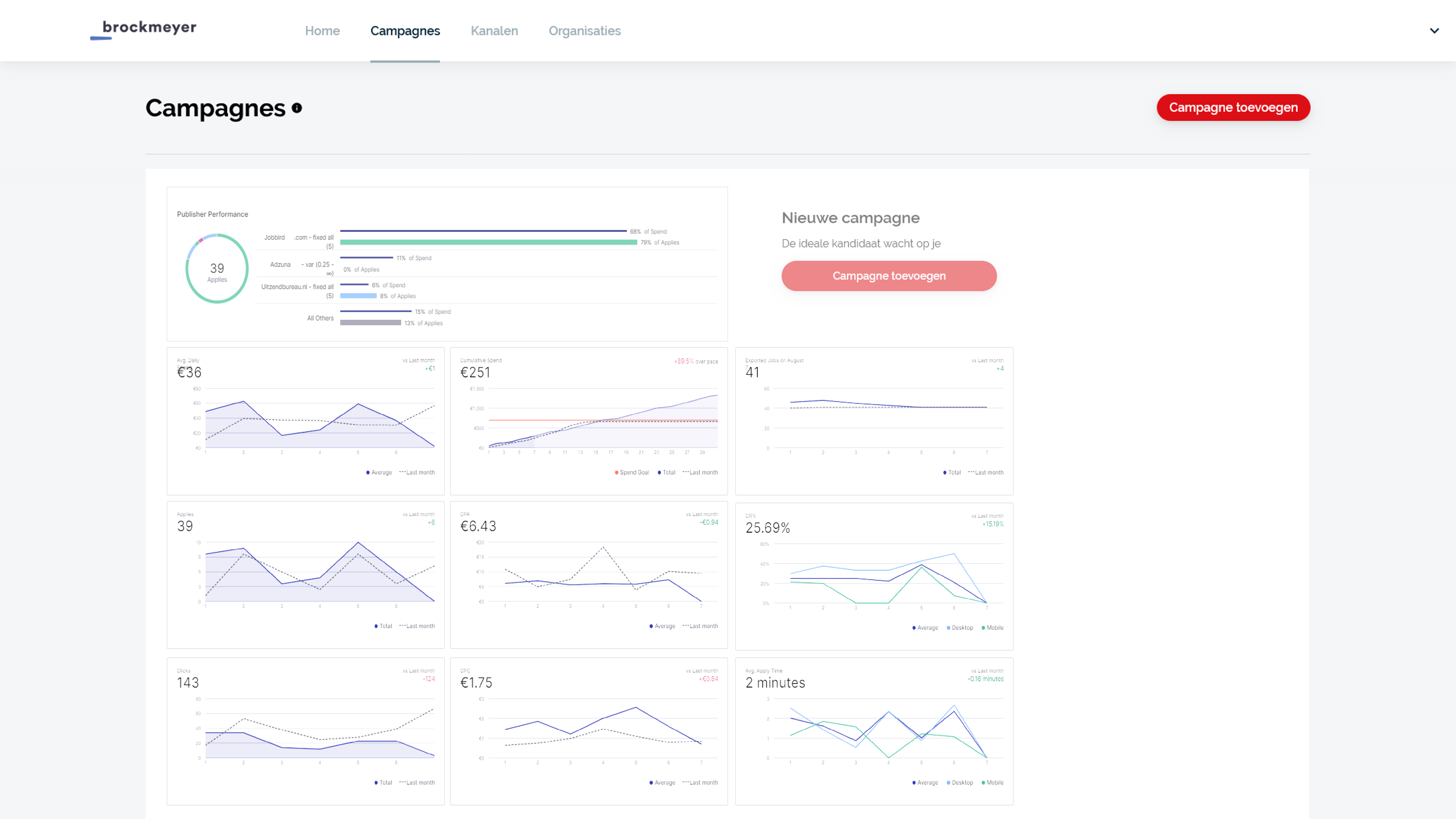Toggle Spend Goal legend in Cumulative Spend chart
The image size is (1456, 819).
click(x=632, y=473)
